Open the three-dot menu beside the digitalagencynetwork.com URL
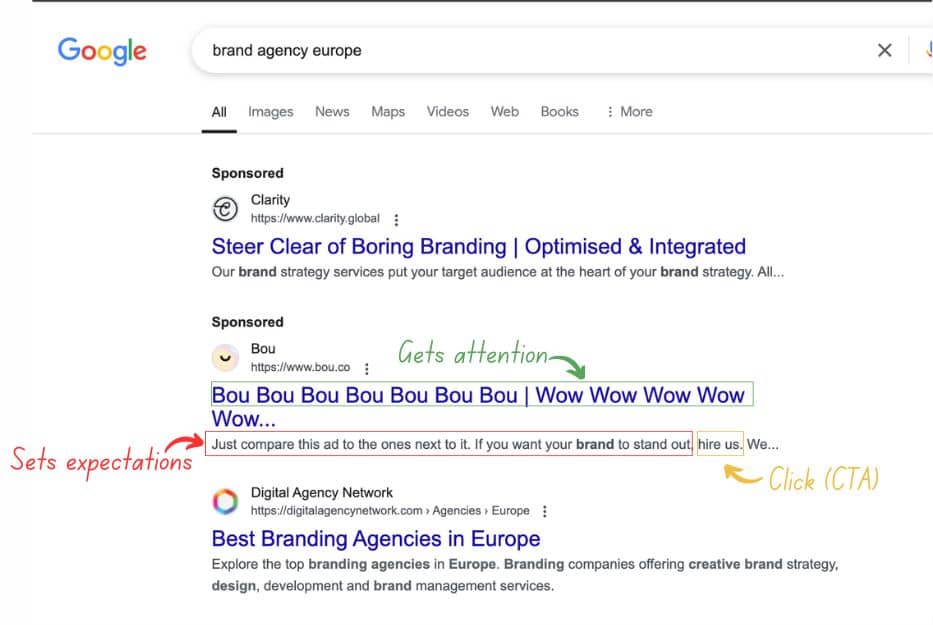Screen dimensions: 933x625 click(544, 511)
